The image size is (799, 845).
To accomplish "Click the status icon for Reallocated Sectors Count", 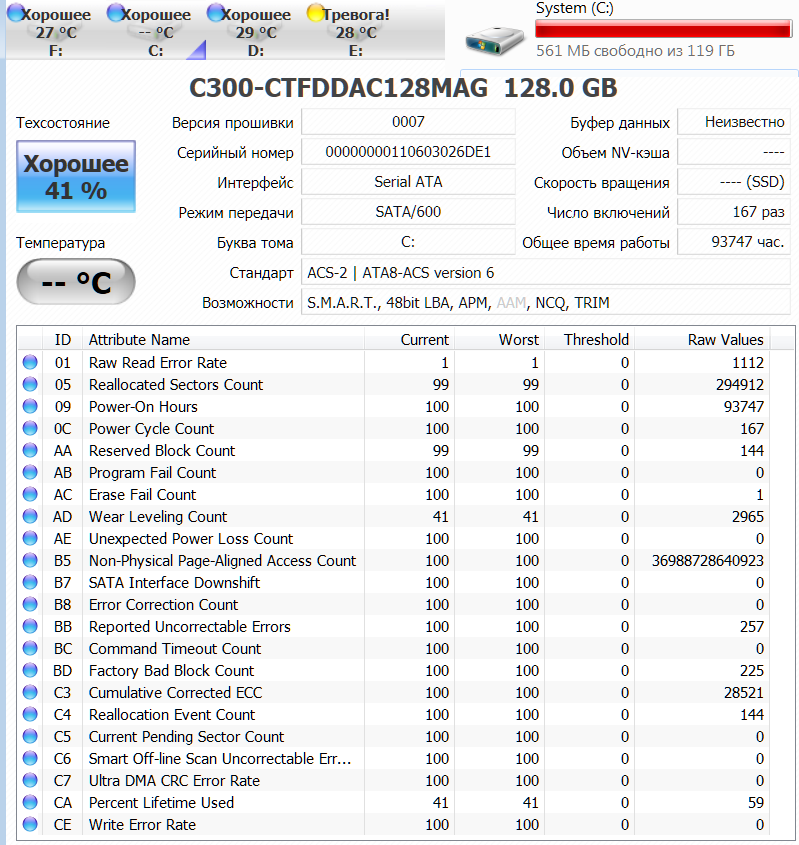I will coord(30,385).
